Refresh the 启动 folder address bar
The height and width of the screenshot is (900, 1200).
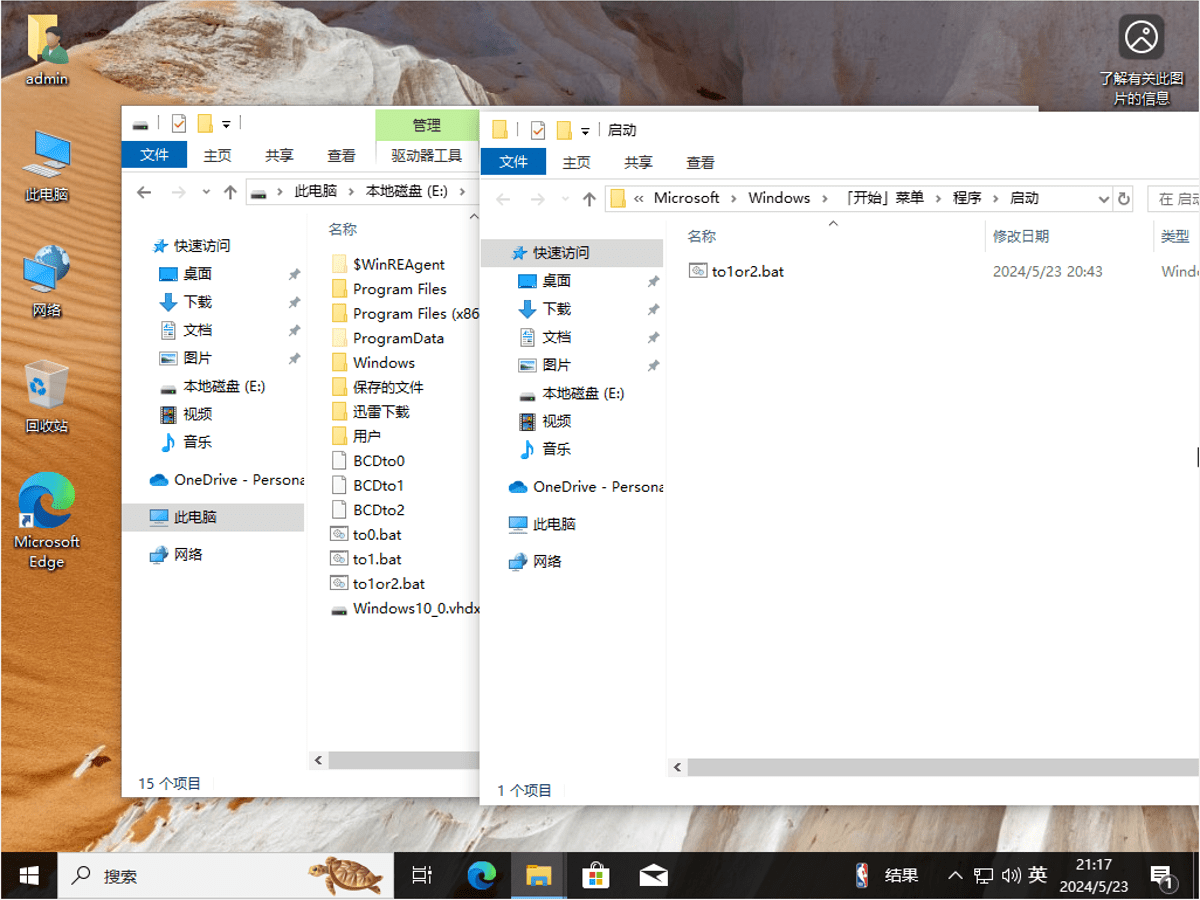click(x=1124, y=199)
